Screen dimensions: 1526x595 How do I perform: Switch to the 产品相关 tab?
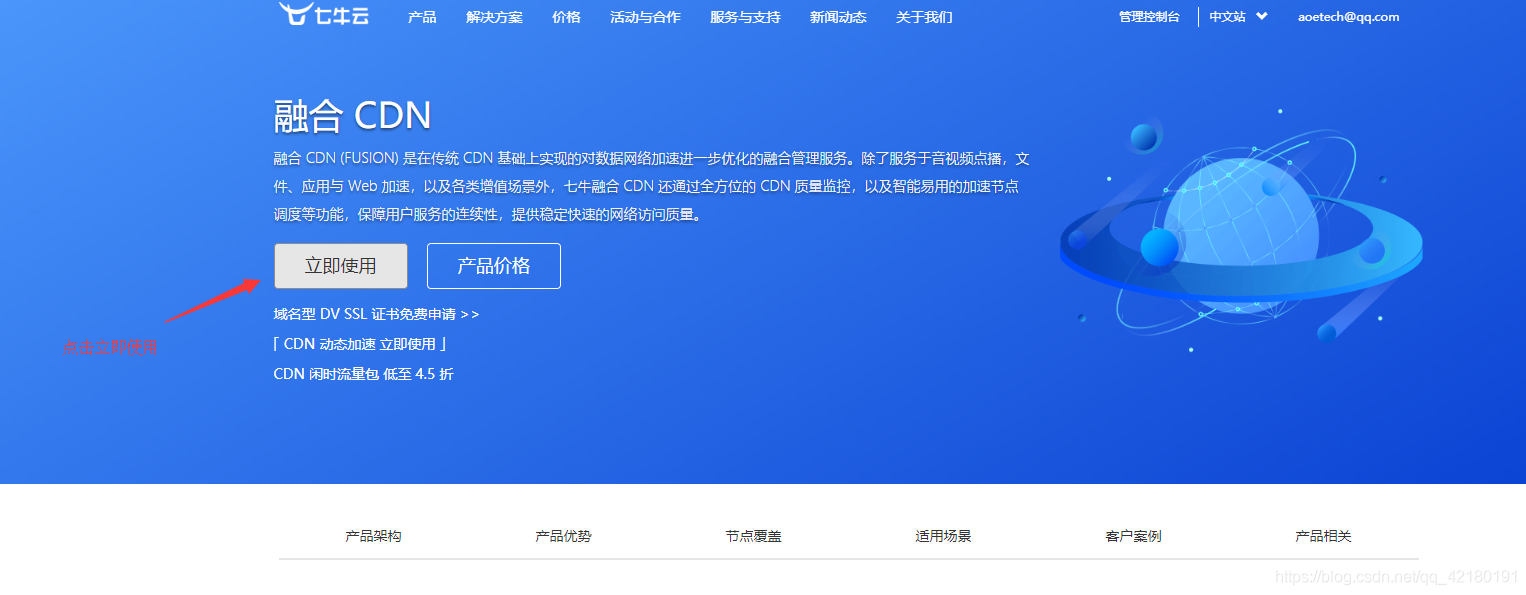(1323, 536)
